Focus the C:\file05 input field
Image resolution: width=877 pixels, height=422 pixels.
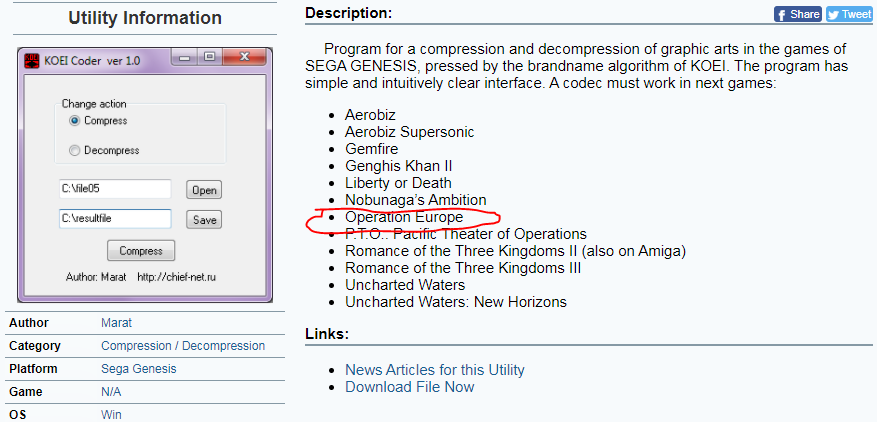(115, 189)
